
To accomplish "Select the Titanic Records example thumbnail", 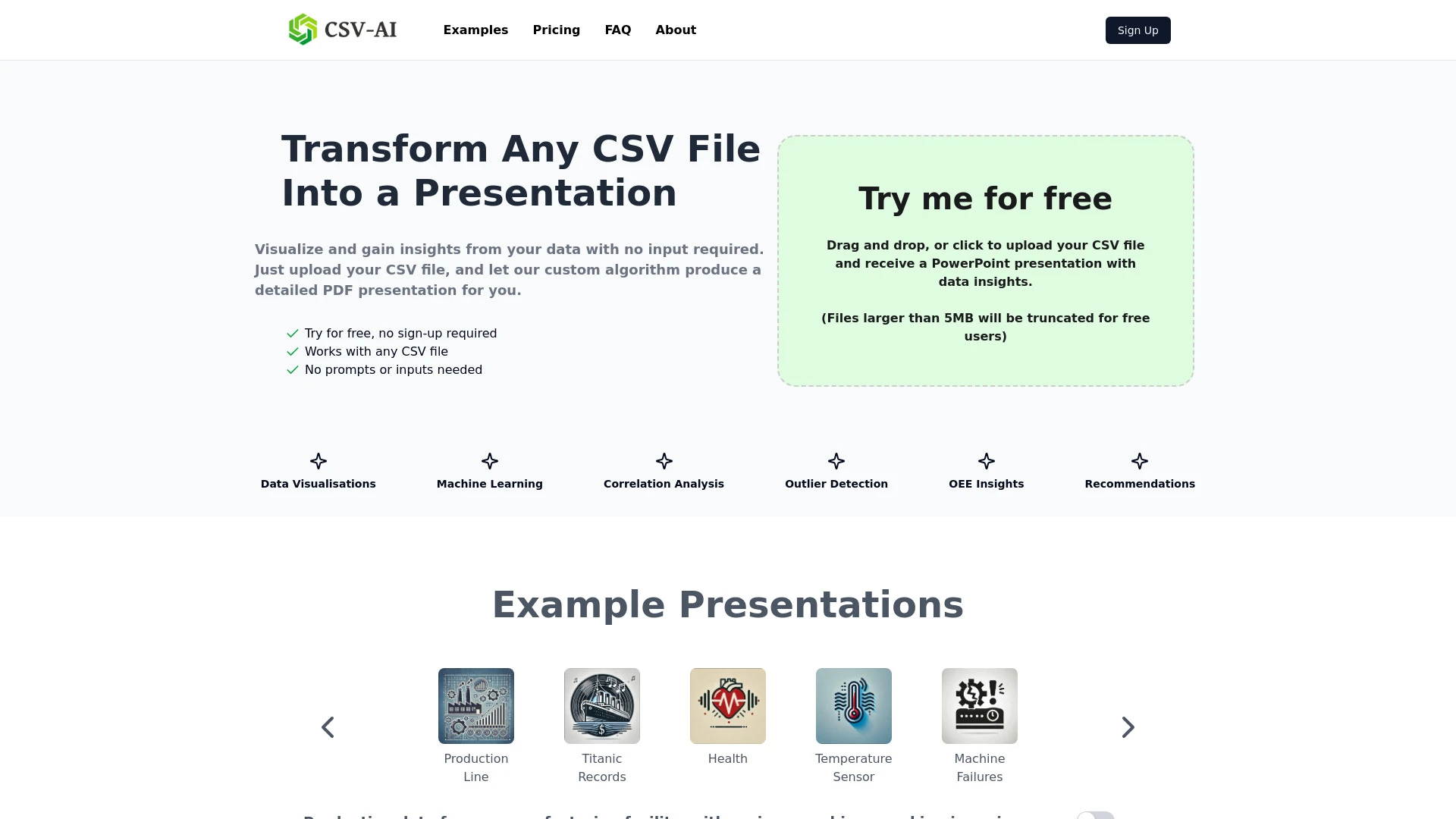I will pos(602,705).
